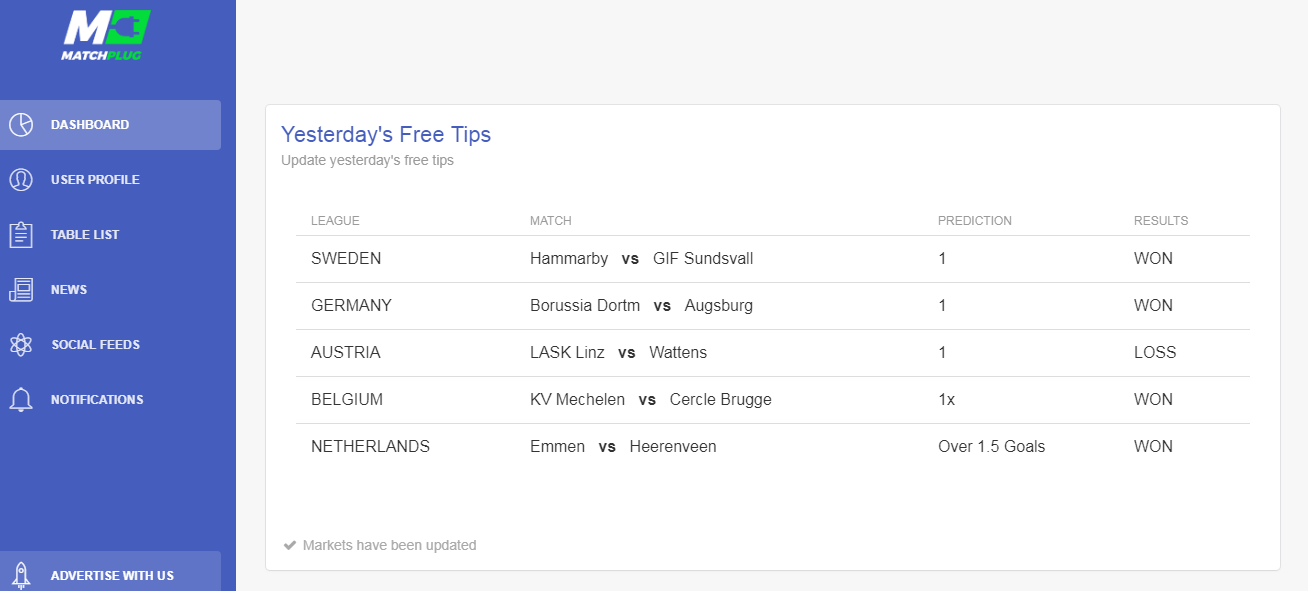Viewport: 1308px width, 591px height.
Task: Click the News newspaper icon
Action: click(x=21, y=290)
